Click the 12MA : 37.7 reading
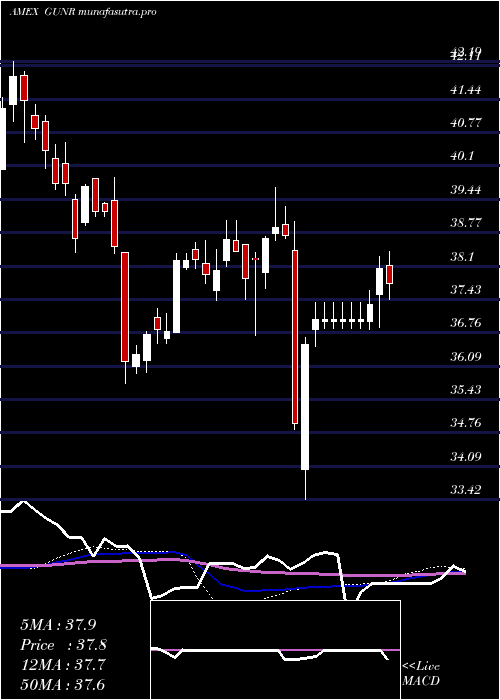 click(63, 665)
